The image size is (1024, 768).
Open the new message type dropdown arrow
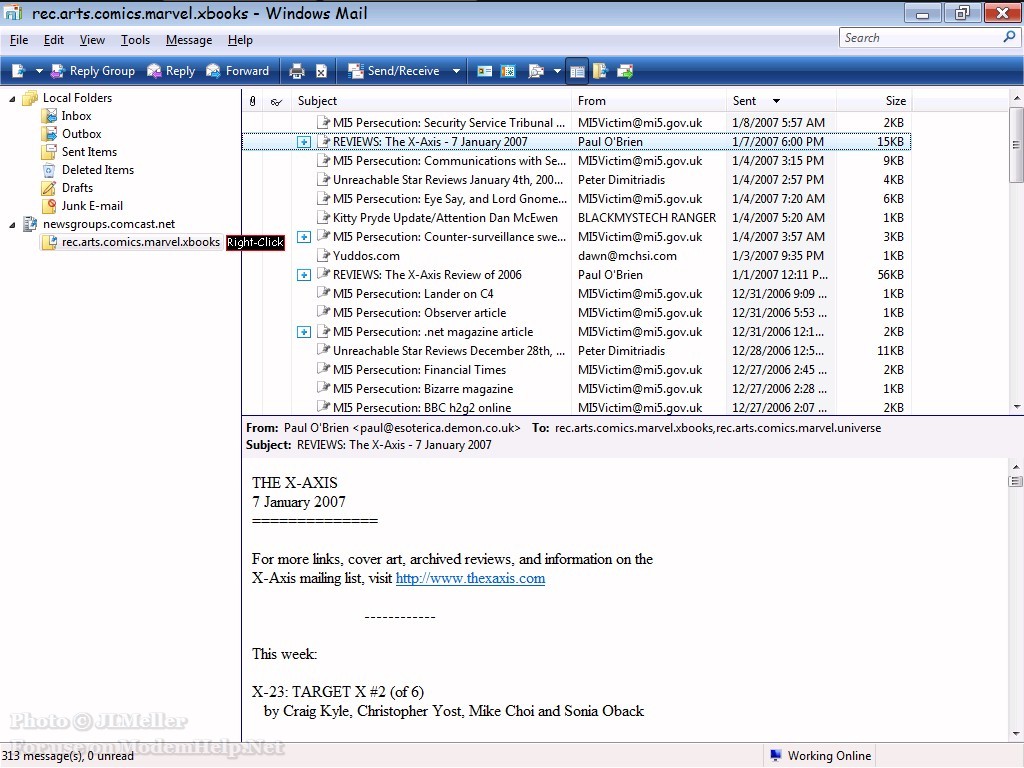click(x=39, y=71)
